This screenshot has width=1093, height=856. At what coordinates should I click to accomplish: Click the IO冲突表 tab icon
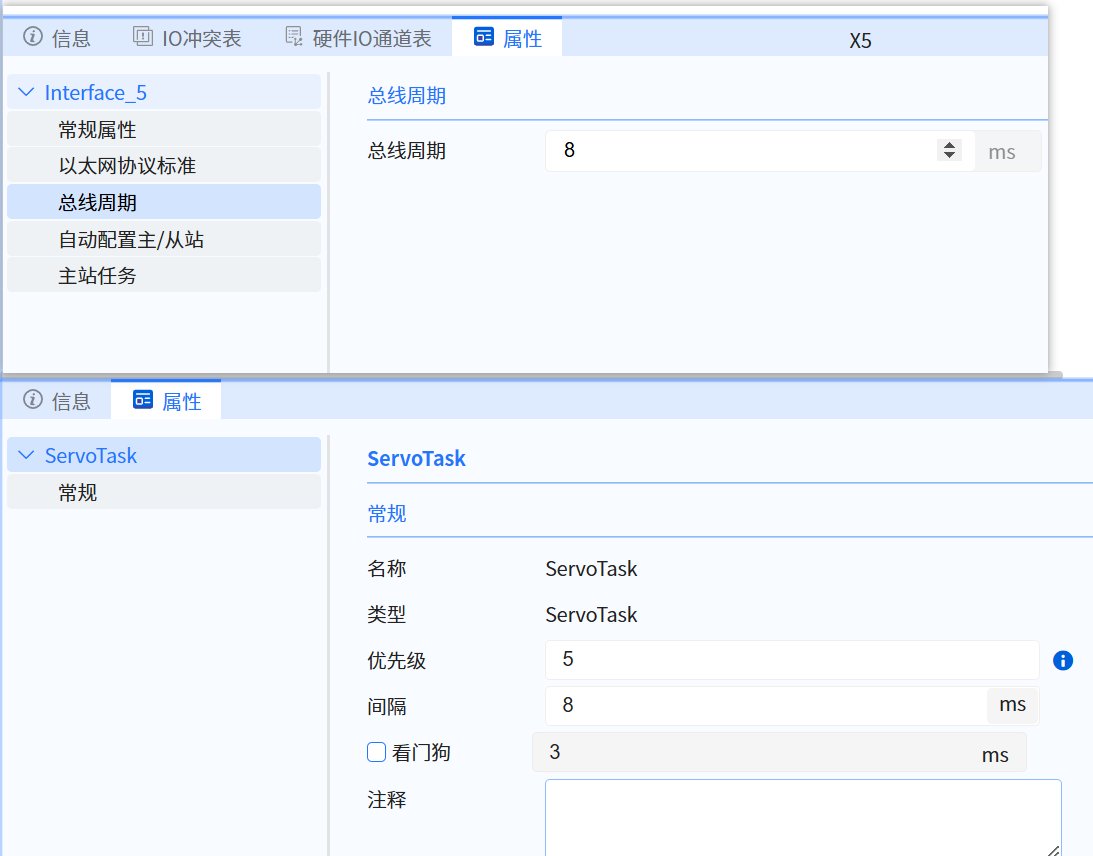tap(143, 38)
